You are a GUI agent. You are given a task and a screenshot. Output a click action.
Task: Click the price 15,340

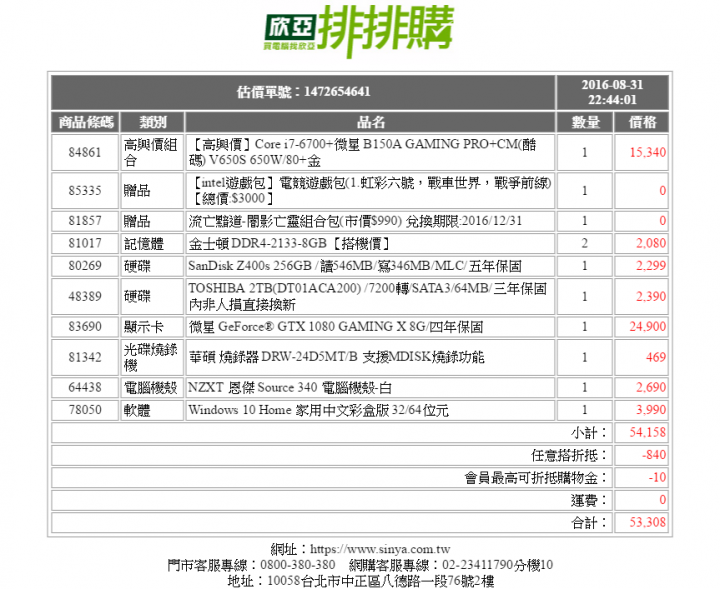(x=647, y=152)
